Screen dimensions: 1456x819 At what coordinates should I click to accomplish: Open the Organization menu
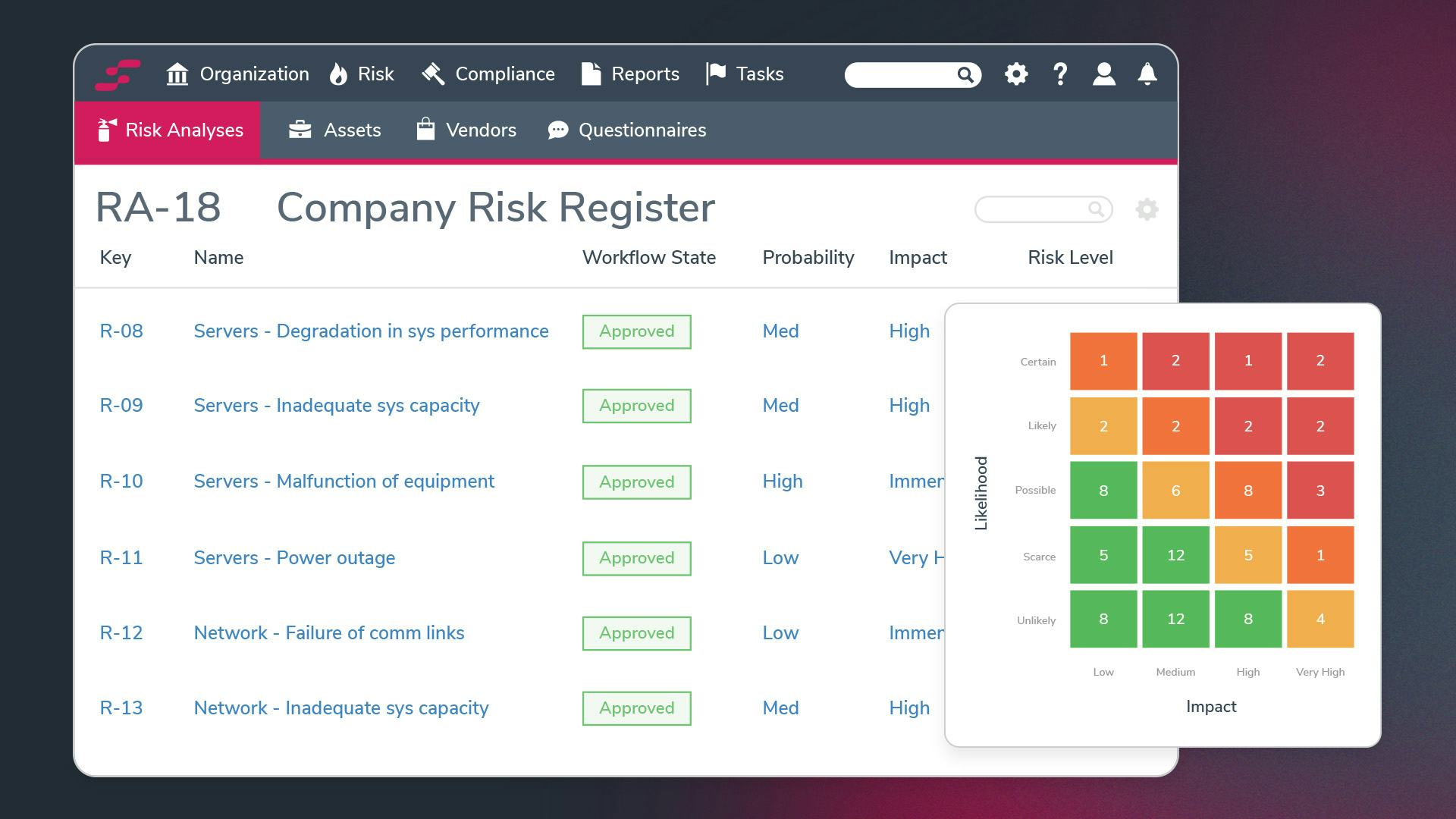237,74
